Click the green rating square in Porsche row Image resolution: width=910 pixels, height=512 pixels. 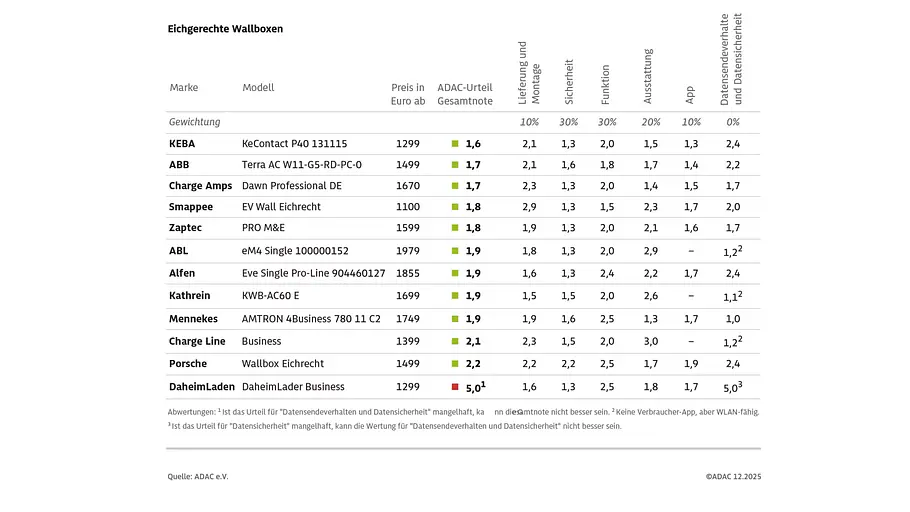[x=455, y=363]
